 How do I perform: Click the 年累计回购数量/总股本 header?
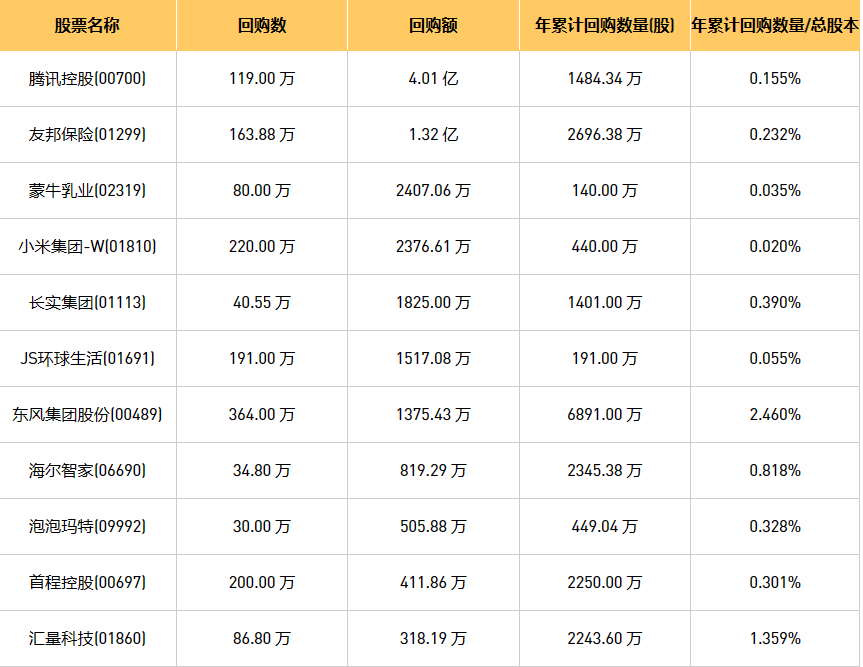point(775,26)
